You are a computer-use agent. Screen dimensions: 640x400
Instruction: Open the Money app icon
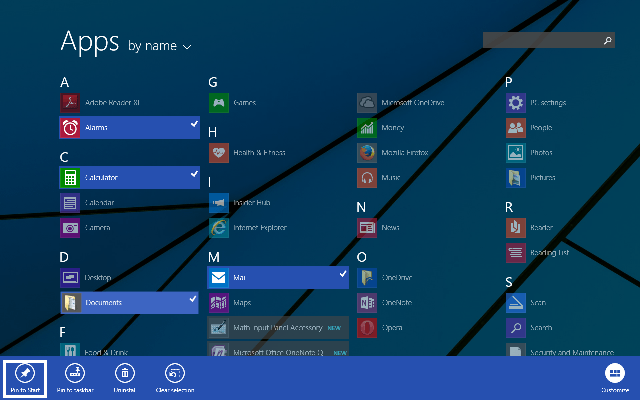(367, 128)
